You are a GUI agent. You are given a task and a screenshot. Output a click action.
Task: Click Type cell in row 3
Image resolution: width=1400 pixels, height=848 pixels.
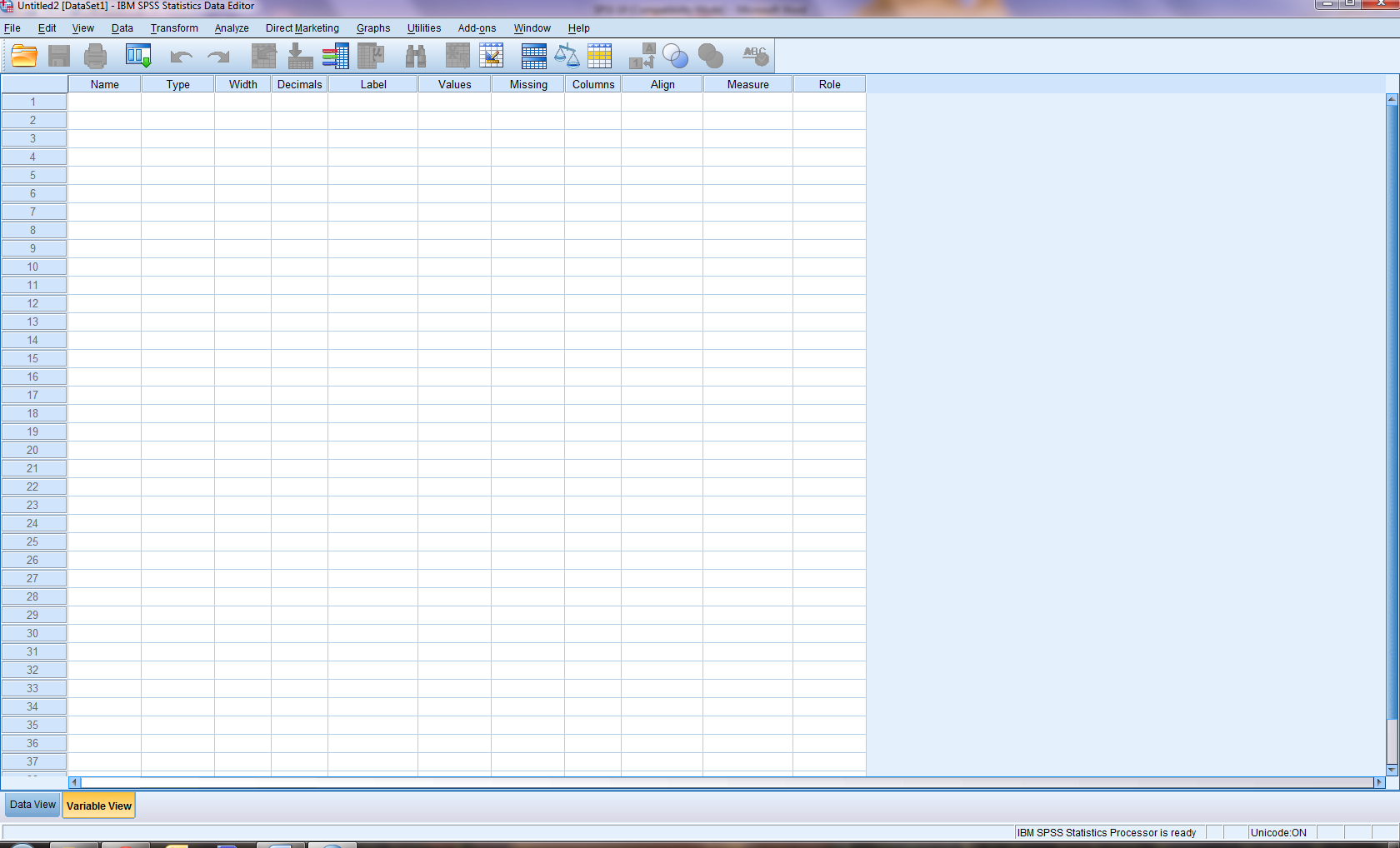click(x=178, y=138)
